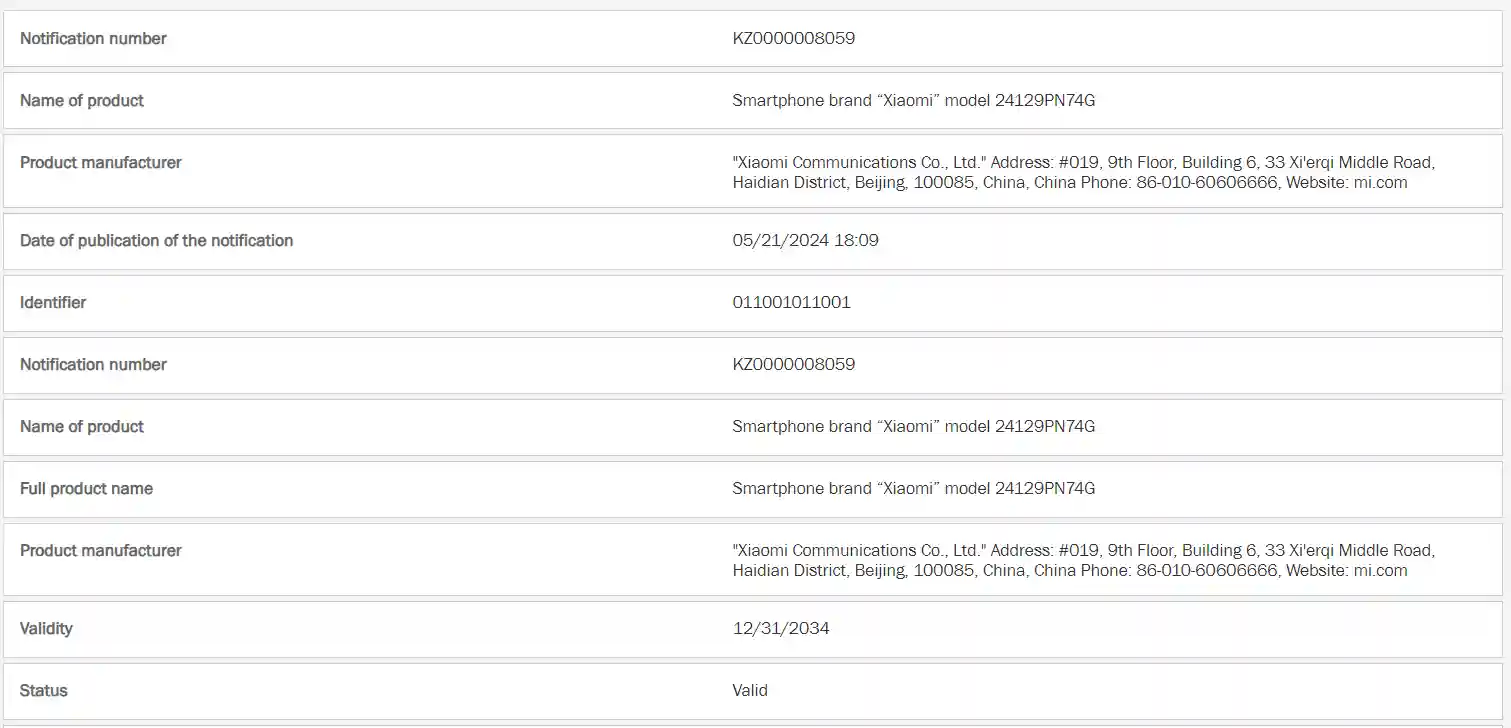This screenshot has height=728, width=1511.
Task: Click the first Product manufacturer label
Action: coord(100,162)
